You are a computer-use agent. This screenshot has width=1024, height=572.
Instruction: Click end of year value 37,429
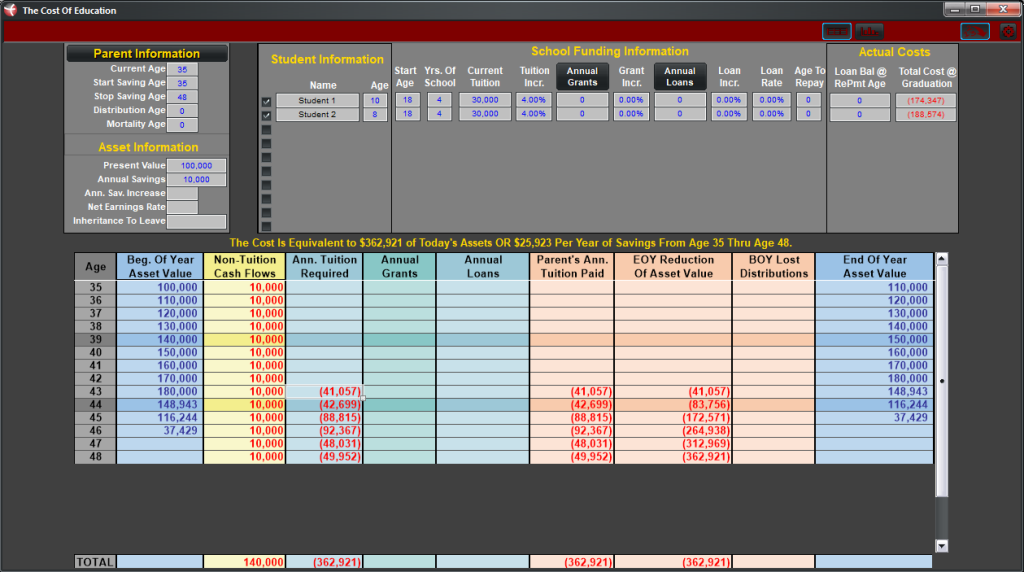874,418
